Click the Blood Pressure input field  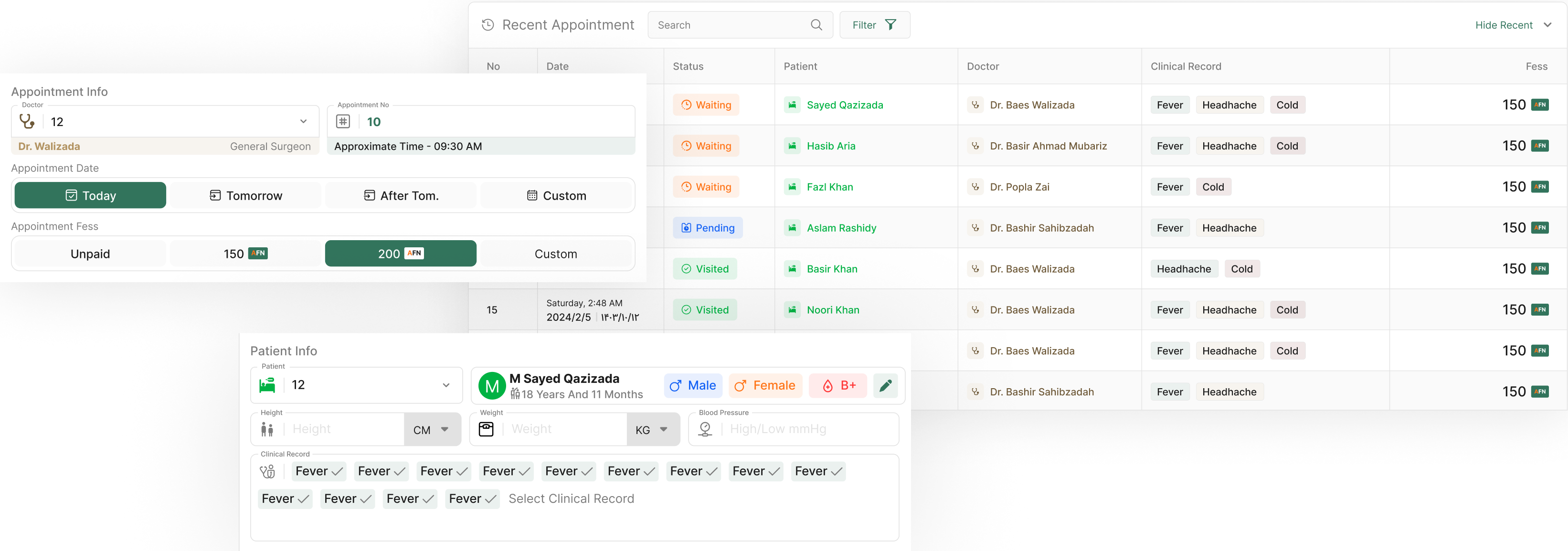pos(810,429)
